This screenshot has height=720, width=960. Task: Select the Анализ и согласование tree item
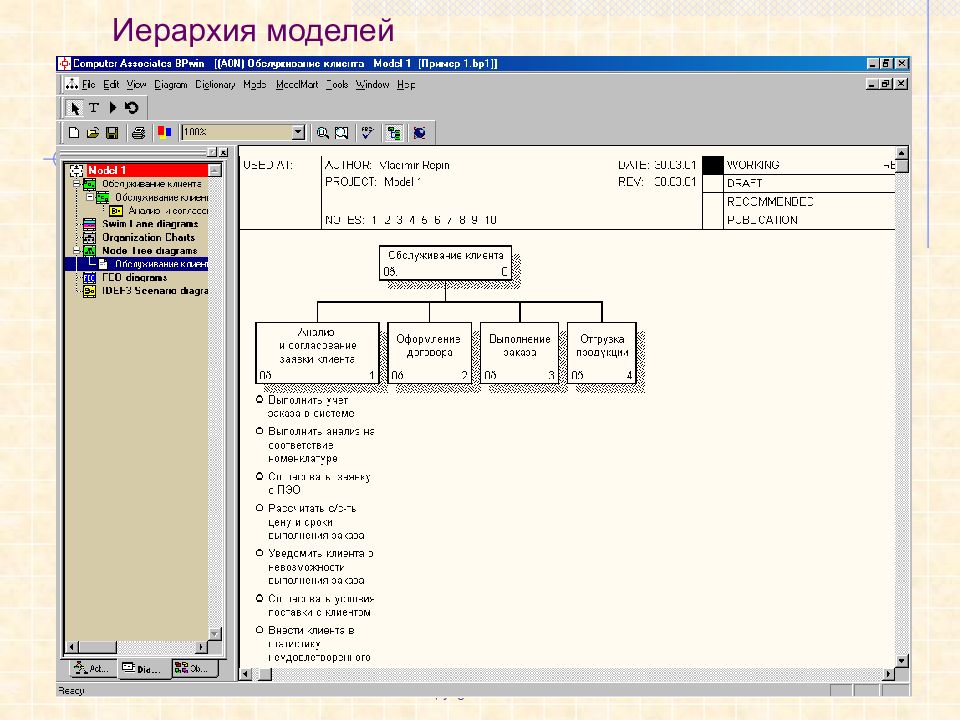(168, 211)
